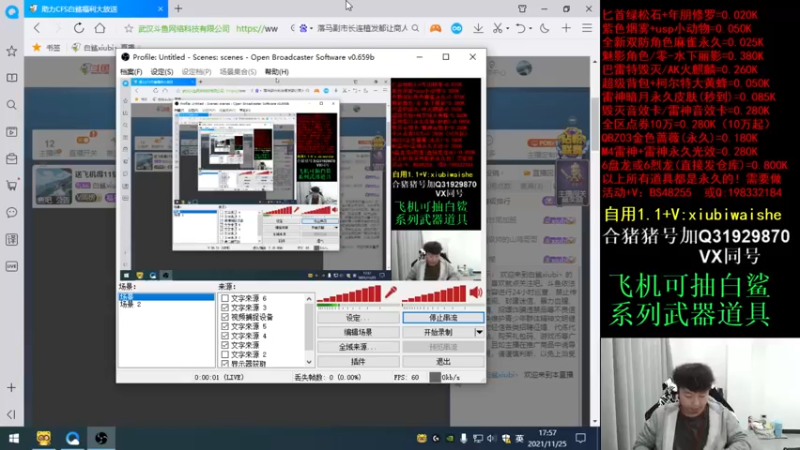This screenshot has width=800, height=450.
Task: Open the browser home page
Action: (x=100, y=28)
